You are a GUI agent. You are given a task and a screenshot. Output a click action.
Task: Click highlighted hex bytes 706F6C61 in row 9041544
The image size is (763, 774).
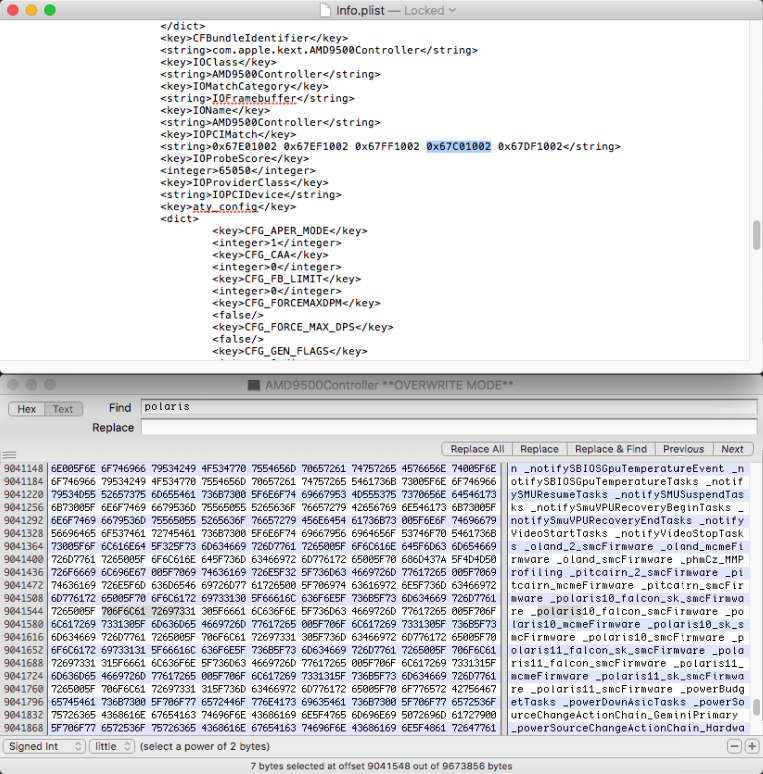point(123,612)
